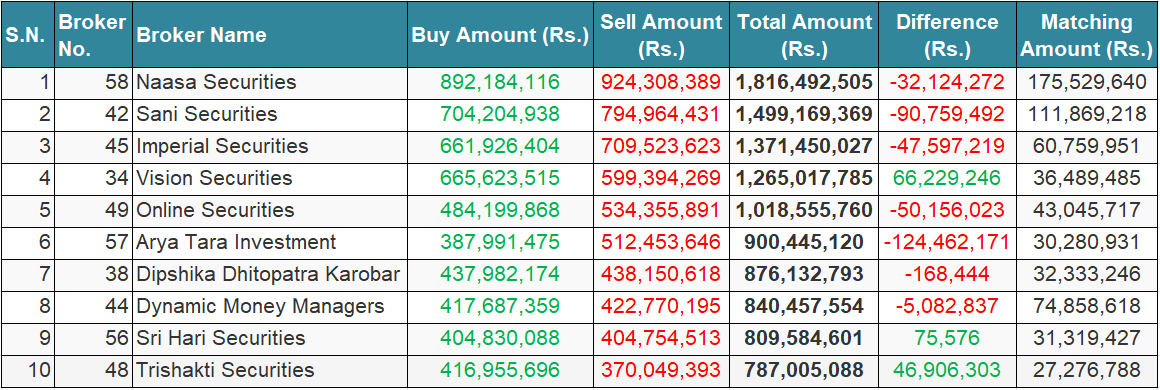Click the Sani Securities row name

pyautogui.click(x=206, y=114)
